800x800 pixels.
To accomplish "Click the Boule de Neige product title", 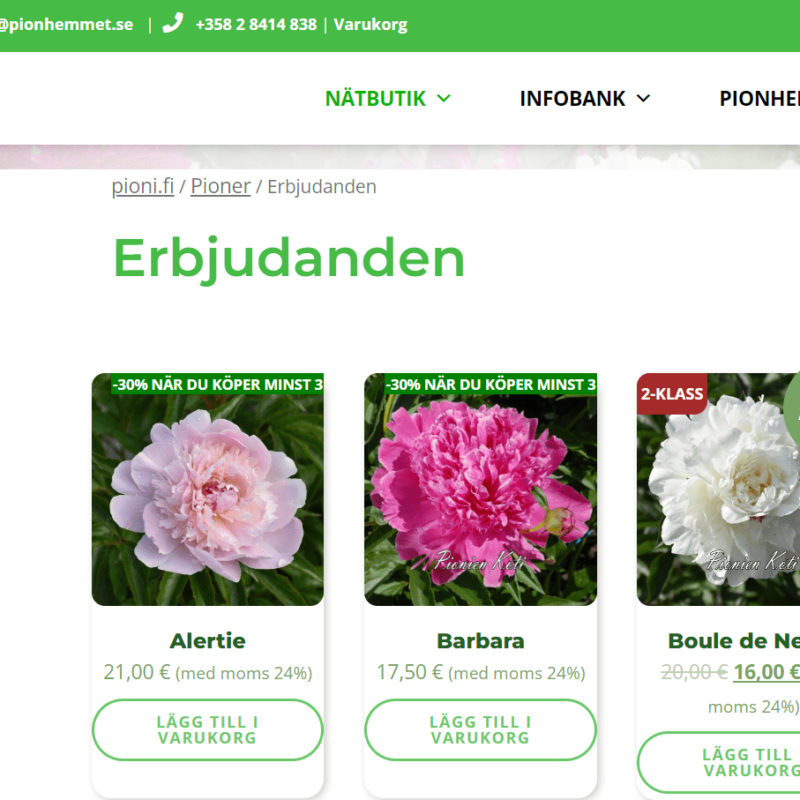I will coord(733,641).
